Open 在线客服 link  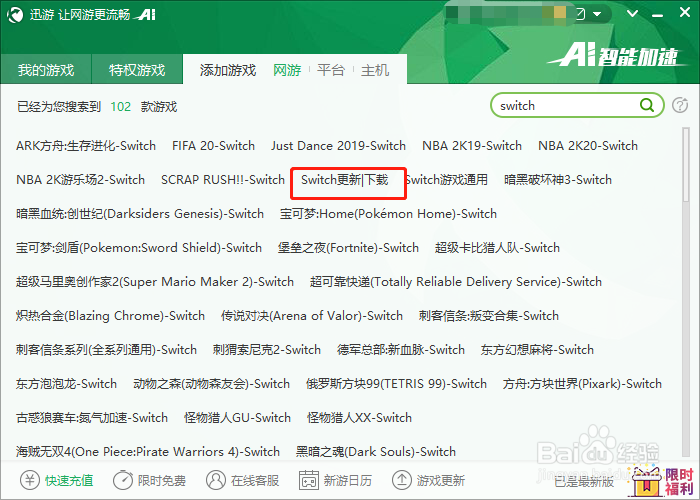(255, 480)
